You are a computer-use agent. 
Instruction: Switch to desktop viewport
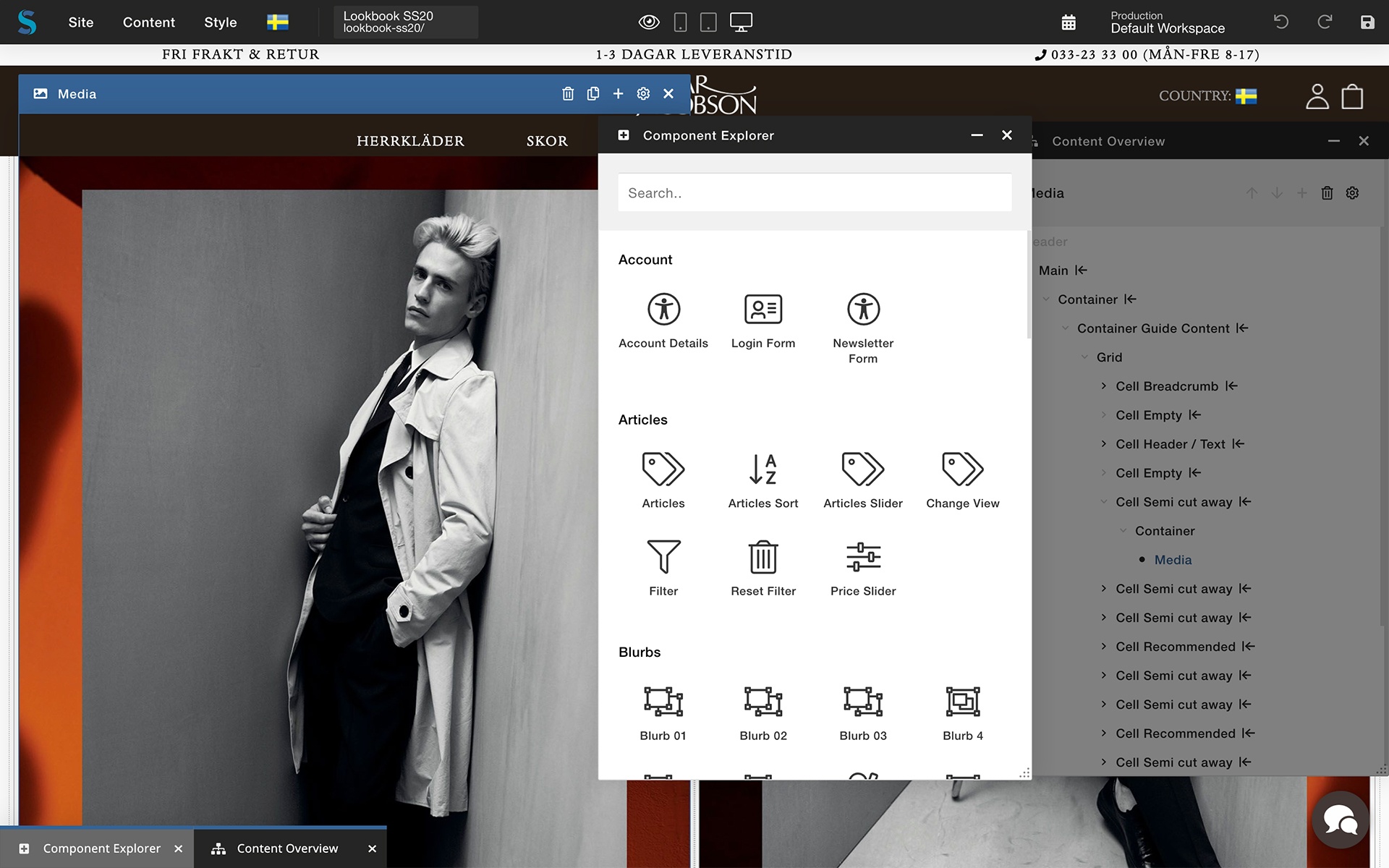click(x=741, y=22)
